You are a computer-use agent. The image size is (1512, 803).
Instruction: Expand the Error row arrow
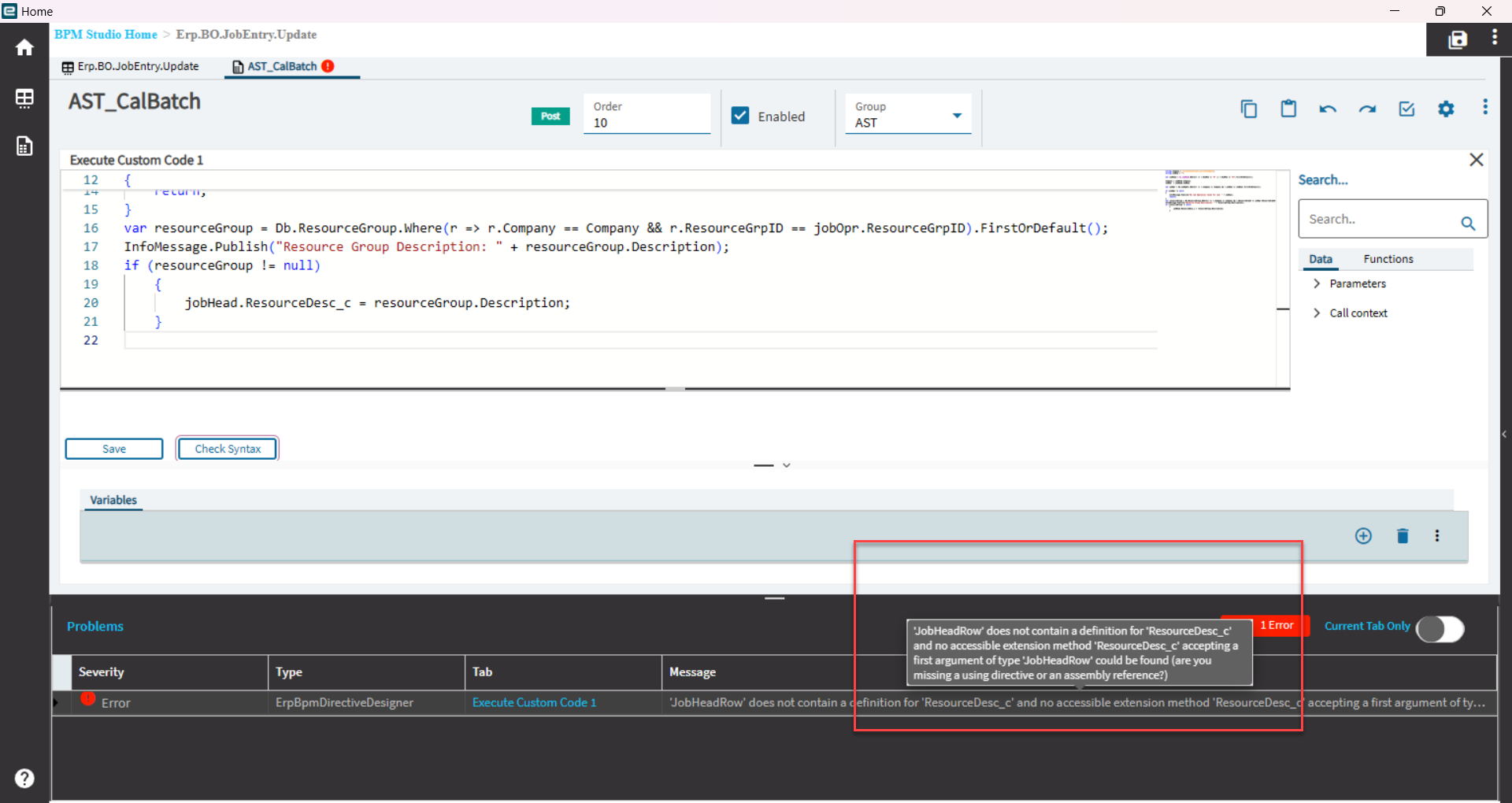[56, 702]
